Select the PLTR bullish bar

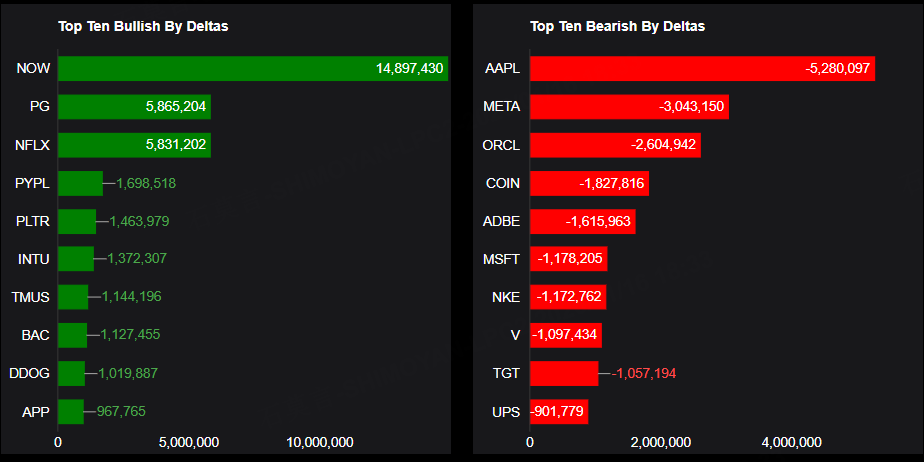(77, 221)
